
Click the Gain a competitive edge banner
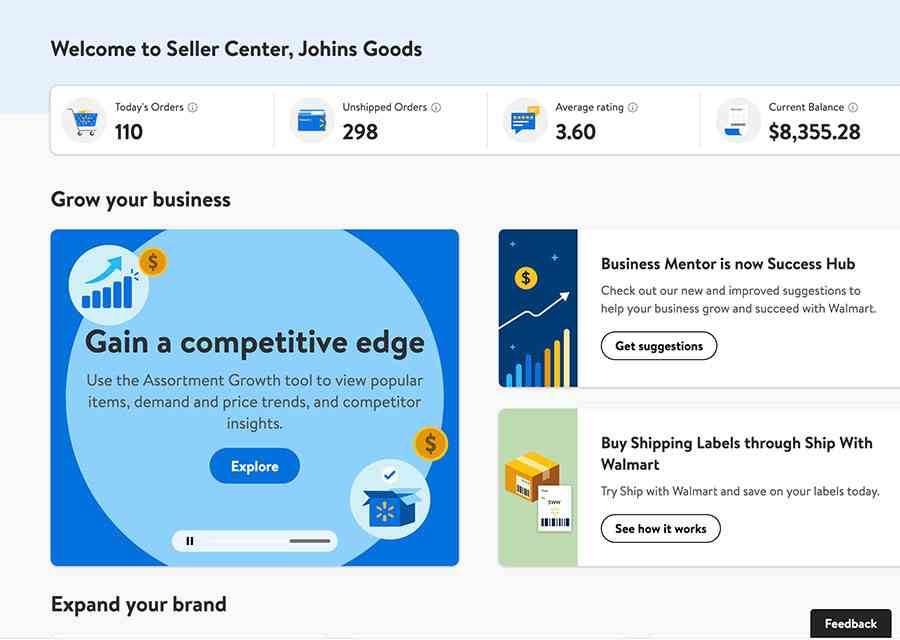254,341
